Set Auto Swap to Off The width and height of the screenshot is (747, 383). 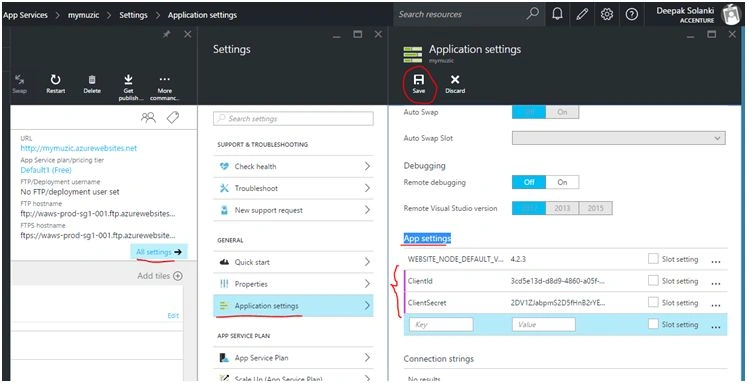coord(529,112)
